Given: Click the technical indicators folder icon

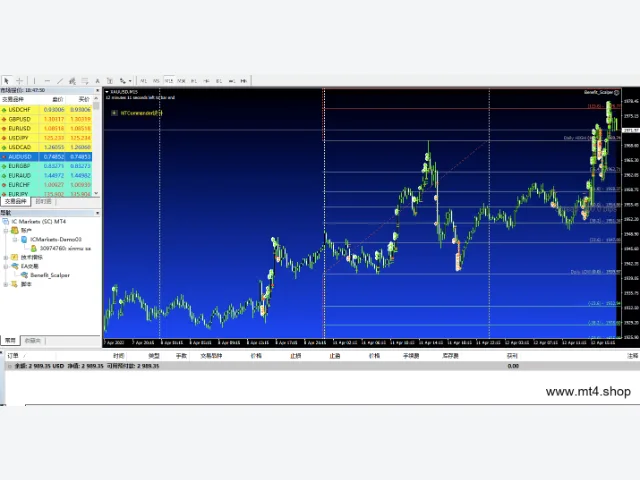Looking at the screenshot, I should 15,257.
